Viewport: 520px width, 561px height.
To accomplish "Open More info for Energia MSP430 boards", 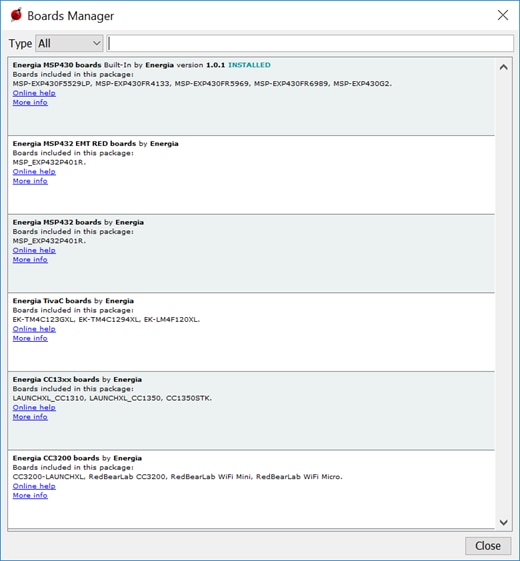I will pyautogui.click(x=30, y=102).
